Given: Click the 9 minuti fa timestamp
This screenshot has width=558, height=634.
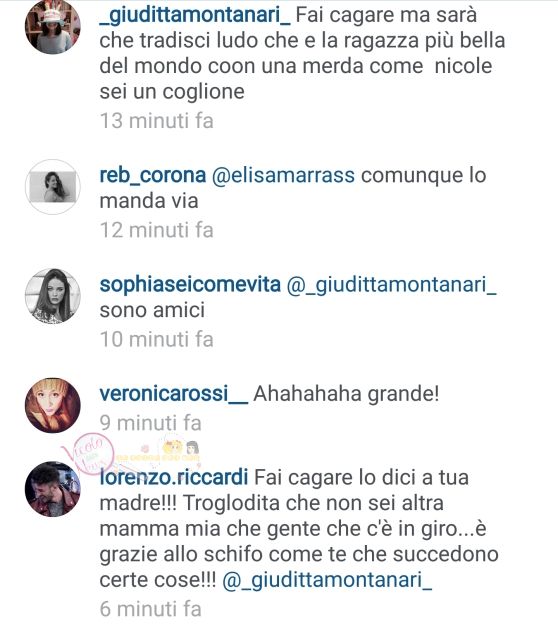Looking at the screenshot, I should click(150, 423).
